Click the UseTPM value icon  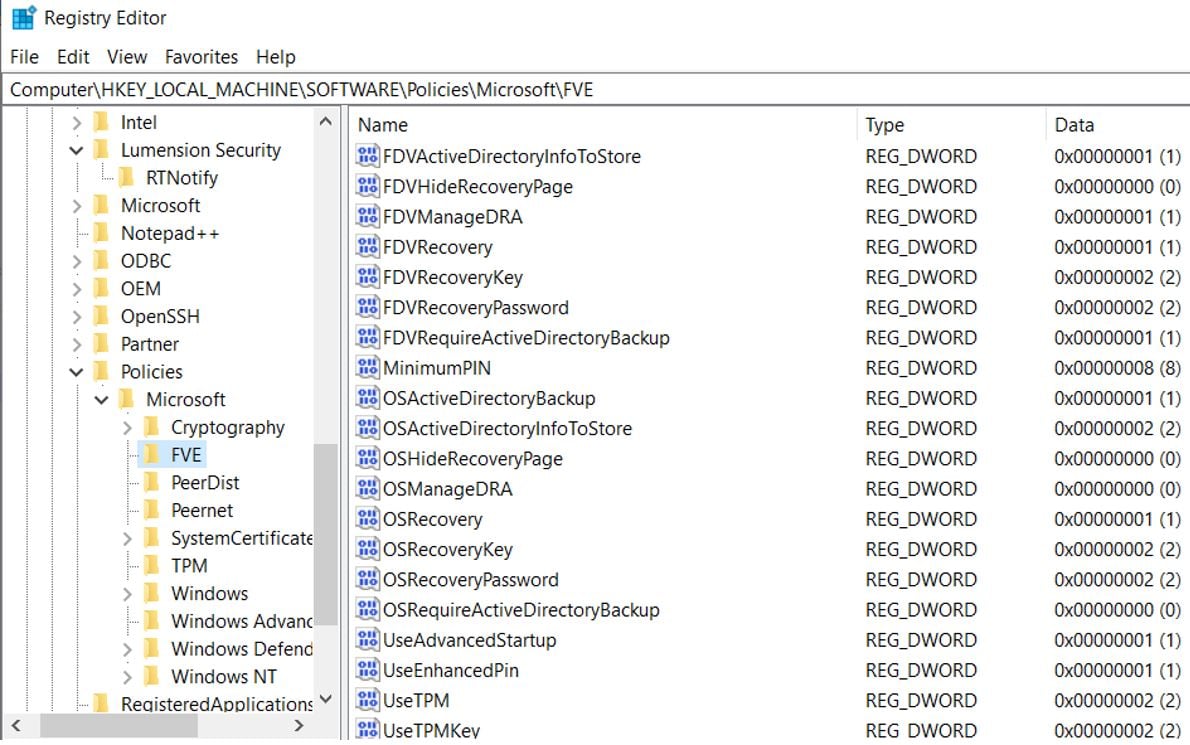[366, 701]
